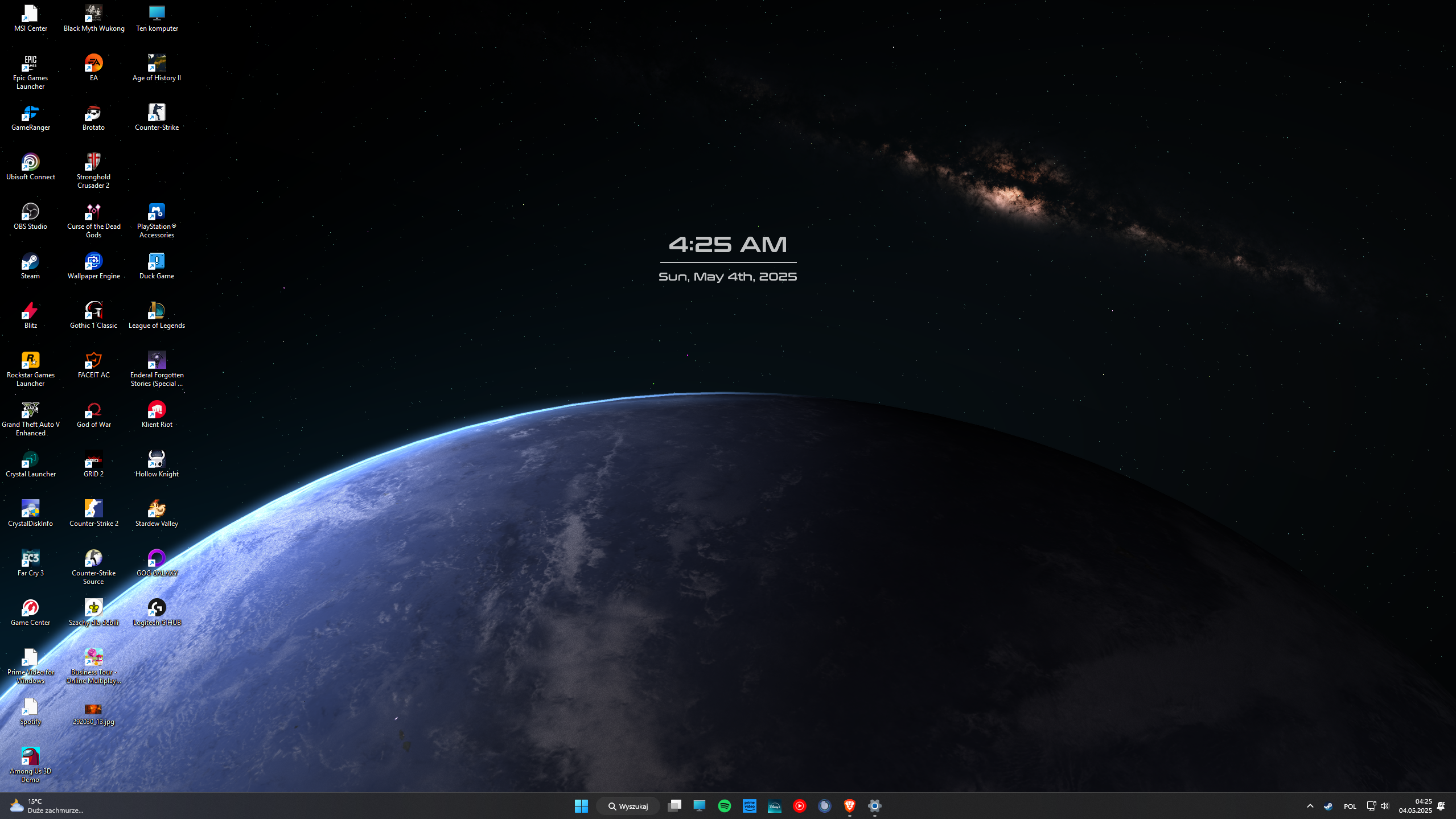Select the Prime Video for Windows desktop icon
Image resolution: width=1456 pixels, height=819 pixels.
point(31,666)
